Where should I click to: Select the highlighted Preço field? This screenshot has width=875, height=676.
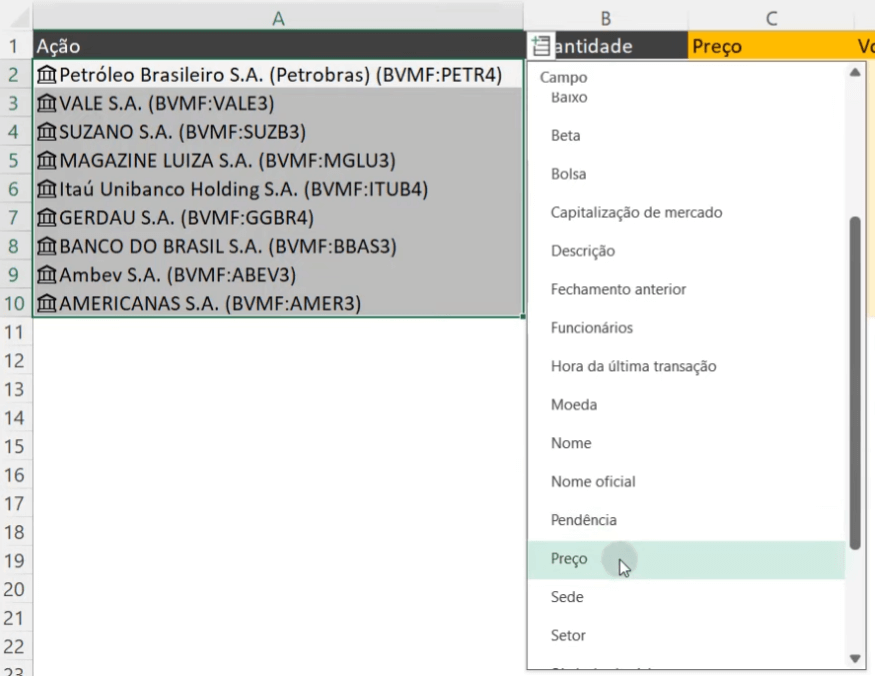(686, 559)
